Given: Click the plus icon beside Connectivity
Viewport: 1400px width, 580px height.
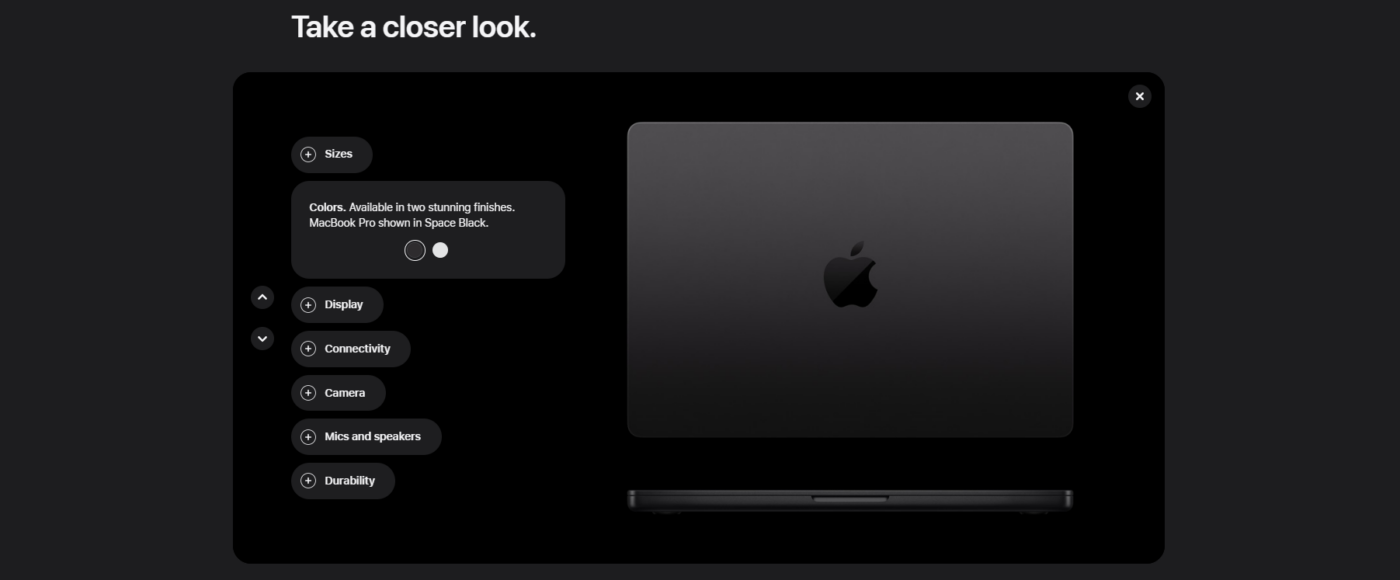Looking at the screenshot, I should coord(308,349).
